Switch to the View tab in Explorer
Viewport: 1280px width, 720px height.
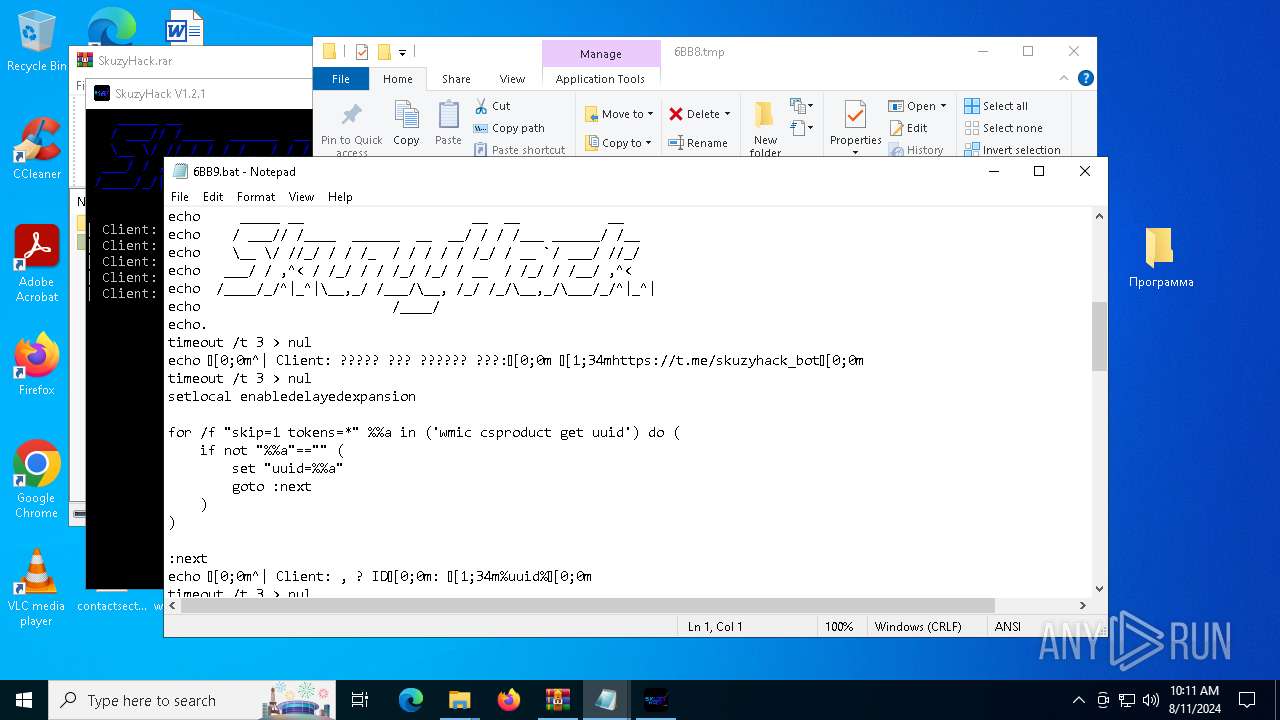(512, 79)
